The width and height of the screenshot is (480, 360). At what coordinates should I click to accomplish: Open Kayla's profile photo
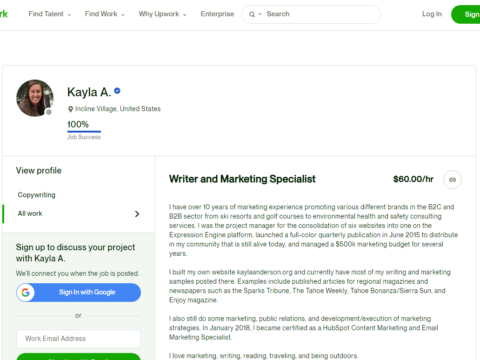(x=35, y=98)
